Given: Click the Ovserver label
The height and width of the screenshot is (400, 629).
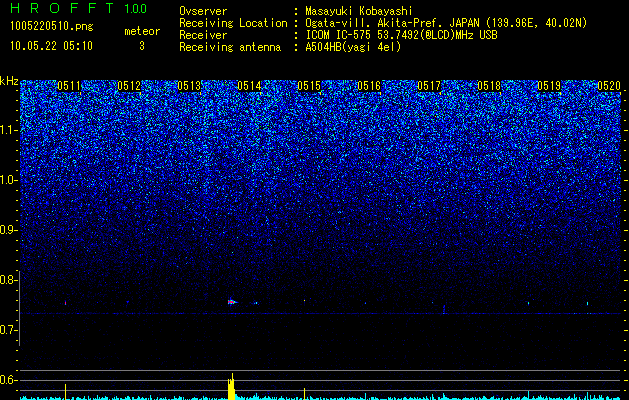Looking at the screenshot, I should point(203,11).
